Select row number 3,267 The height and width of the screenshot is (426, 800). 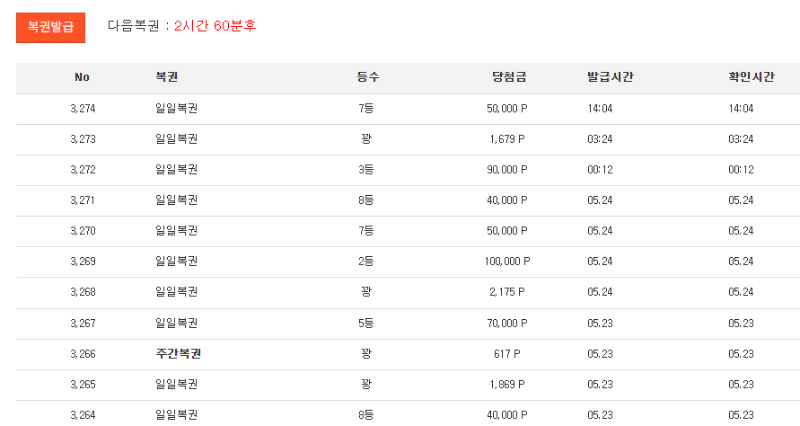click(83, 323)
